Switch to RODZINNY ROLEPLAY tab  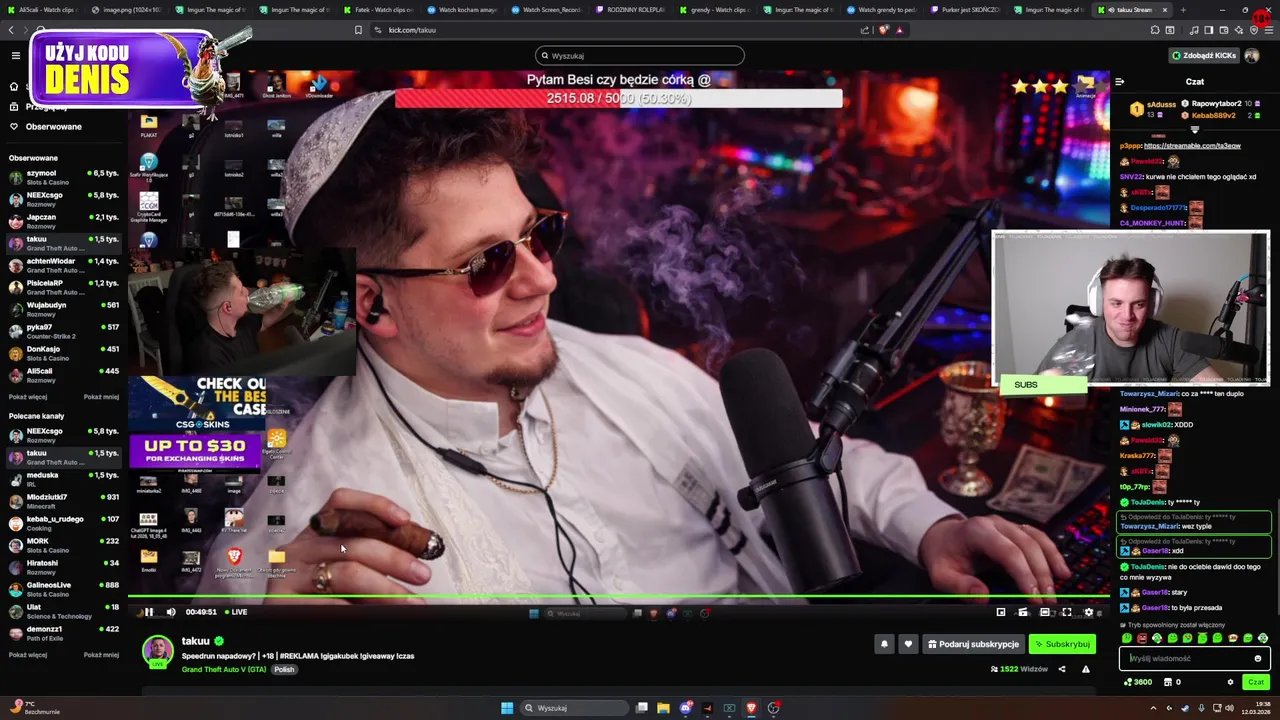(x=632, y=10)
